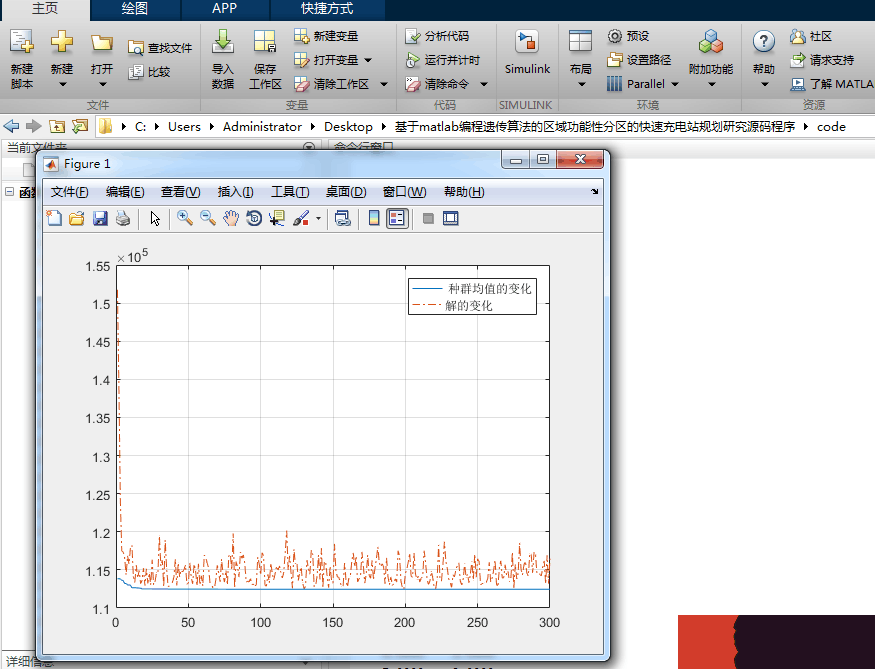Click Print Figure icon
Viewport: 875px width, 669px height.
tap(123, 218)
